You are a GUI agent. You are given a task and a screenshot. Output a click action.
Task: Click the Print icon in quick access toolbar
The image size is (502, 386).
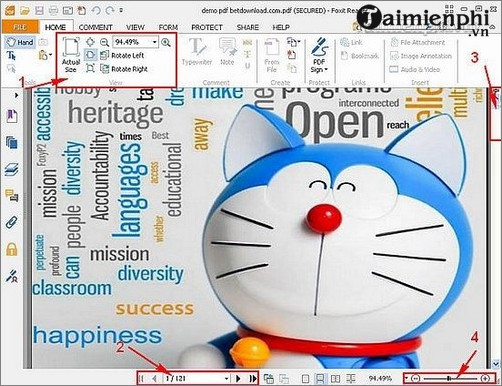point(53,11)
